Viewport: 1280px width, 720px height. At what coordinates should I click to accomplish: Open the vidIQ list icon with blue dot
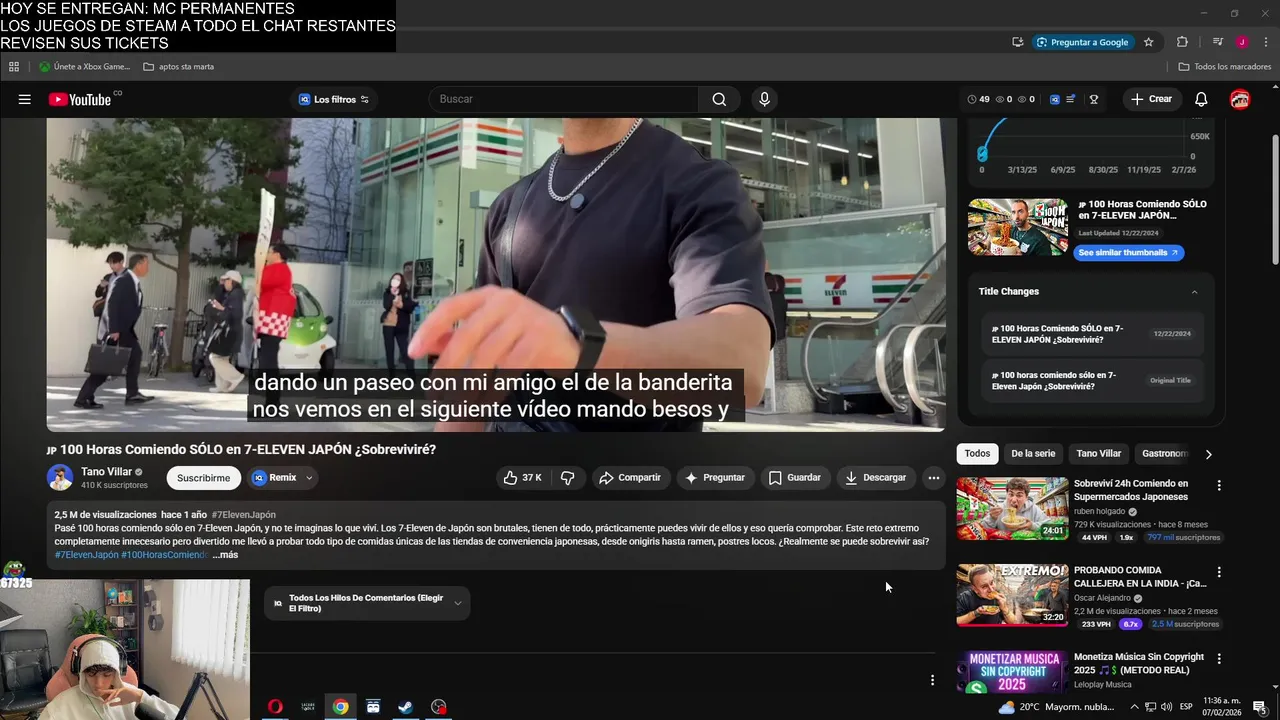click(x=1071, y=99)
